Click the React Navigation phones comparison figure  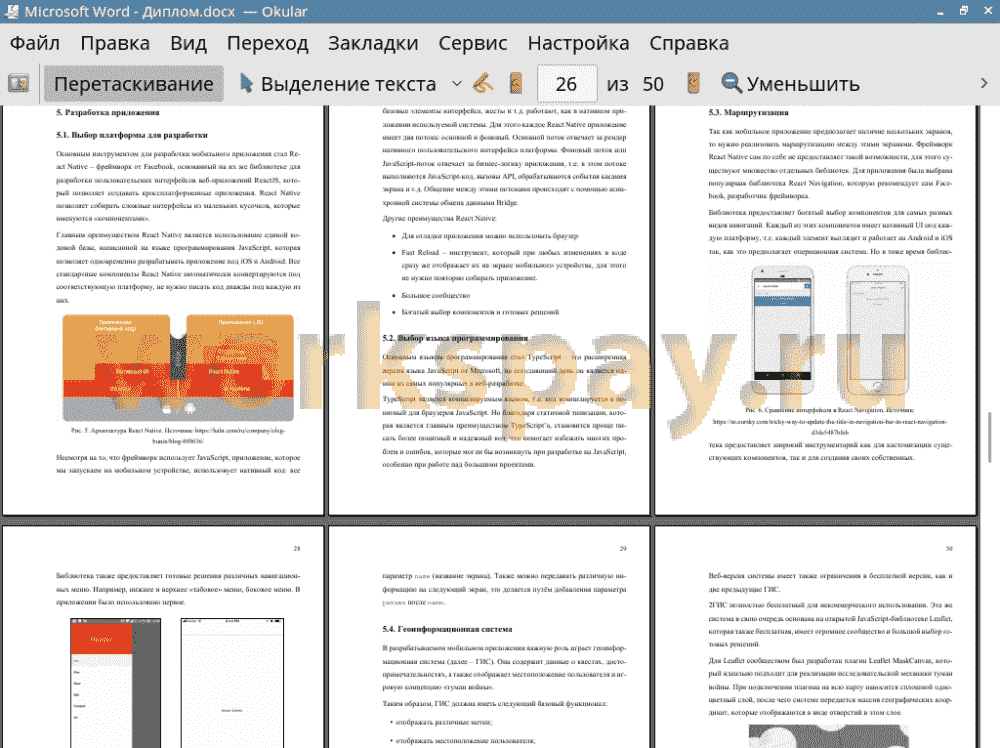[830, 332]
